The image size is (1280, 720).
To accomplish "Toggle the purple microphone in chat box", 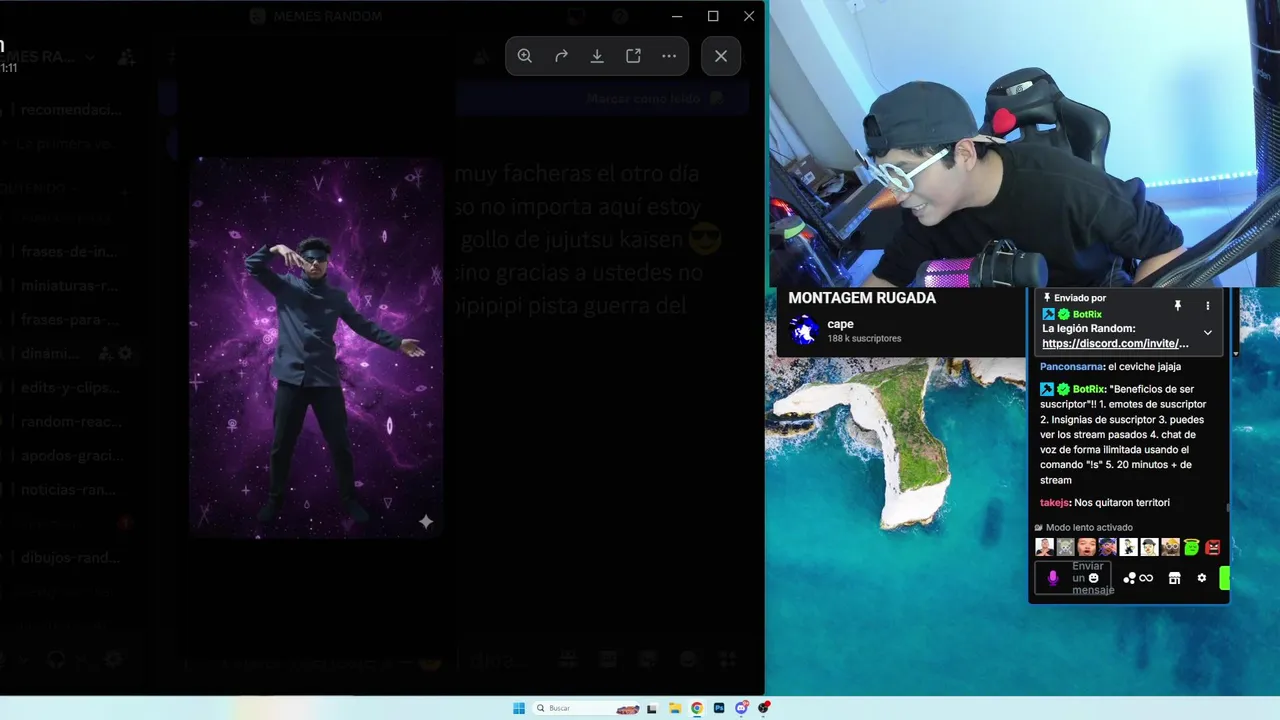I will point(1052,578).
